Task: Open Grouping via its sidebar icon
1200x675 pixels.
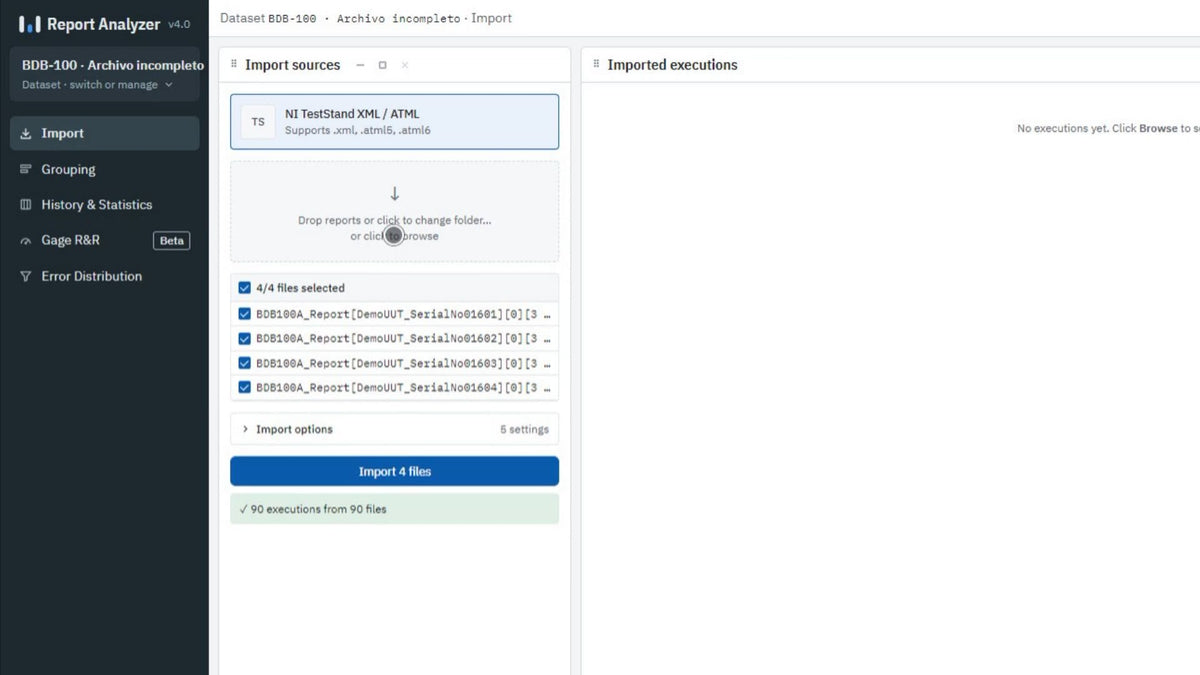Action: 26,169
